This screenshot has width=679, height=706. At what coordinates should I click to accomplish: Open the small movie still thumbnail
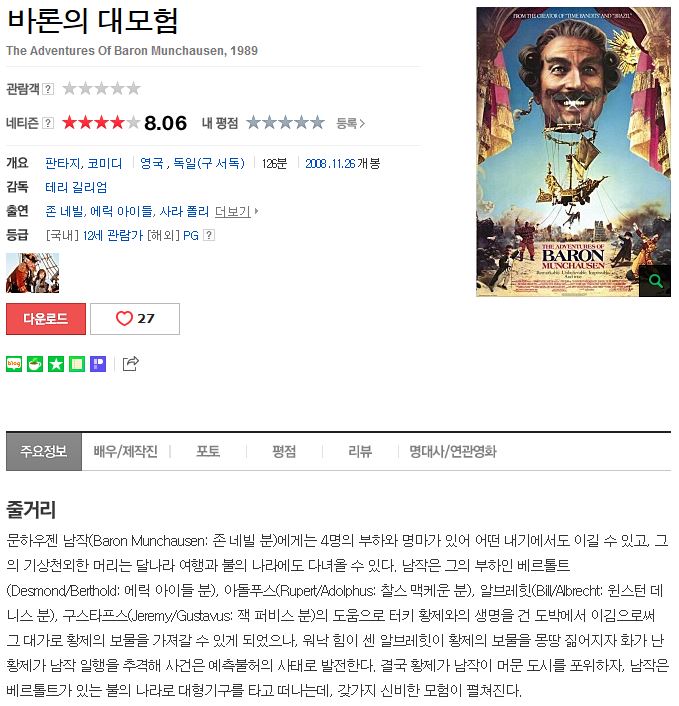click(32, 273)
